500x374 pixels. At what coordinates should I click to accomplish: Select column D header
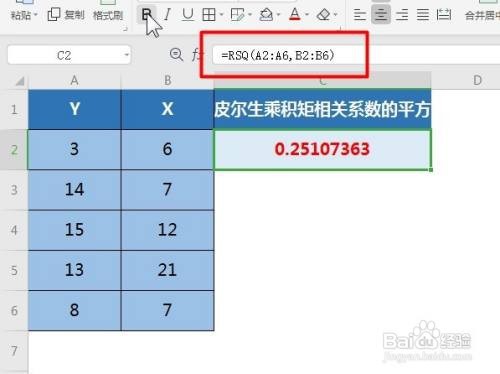(477, 80)
